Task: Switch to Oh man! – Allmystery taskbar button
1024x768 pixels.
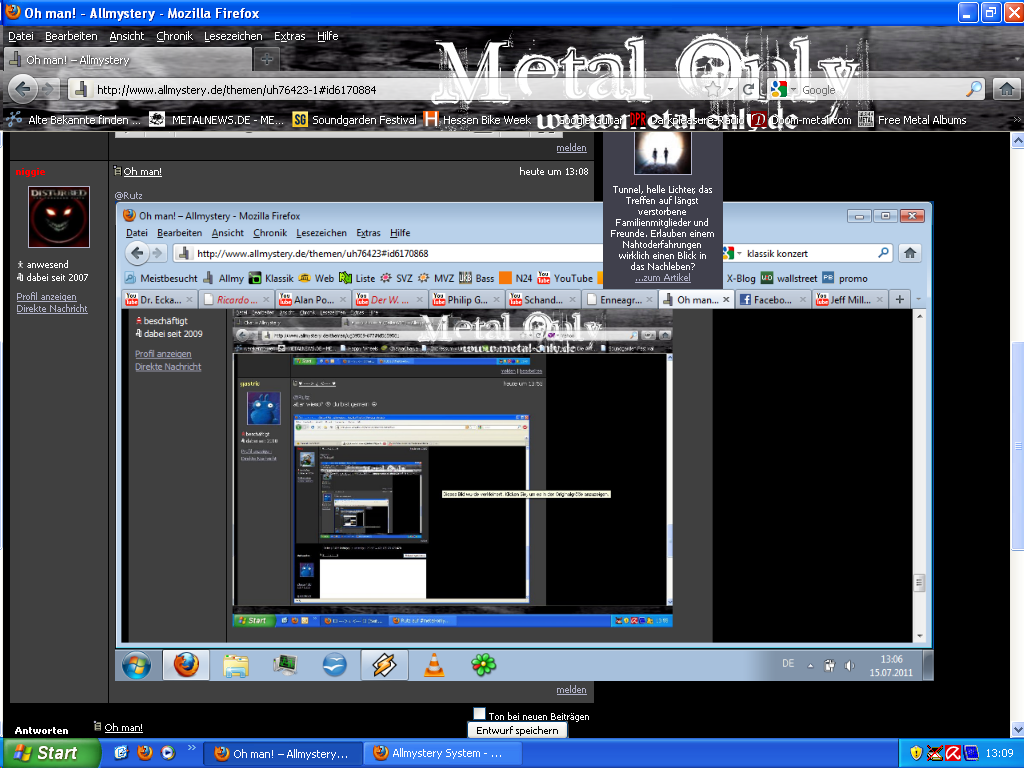Action: (282, 754)
